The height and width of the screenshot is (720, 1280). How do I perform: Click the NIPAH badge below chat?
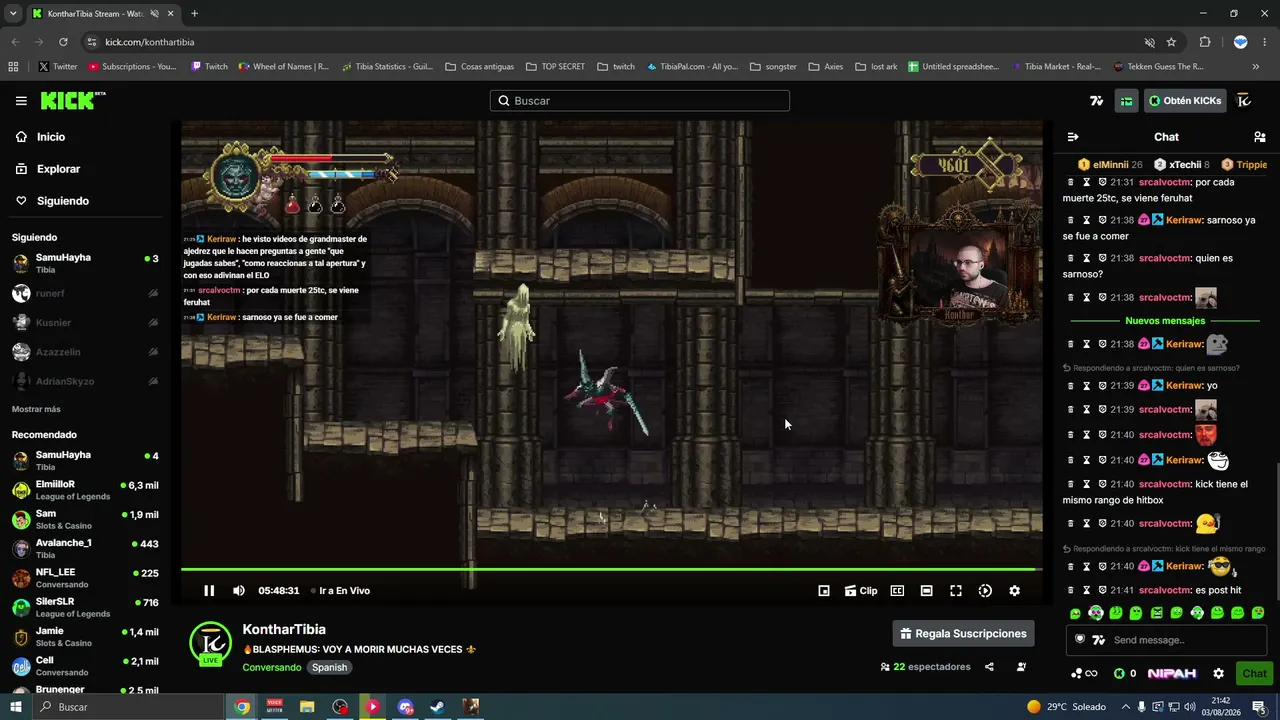click(x=1172, y=674)
